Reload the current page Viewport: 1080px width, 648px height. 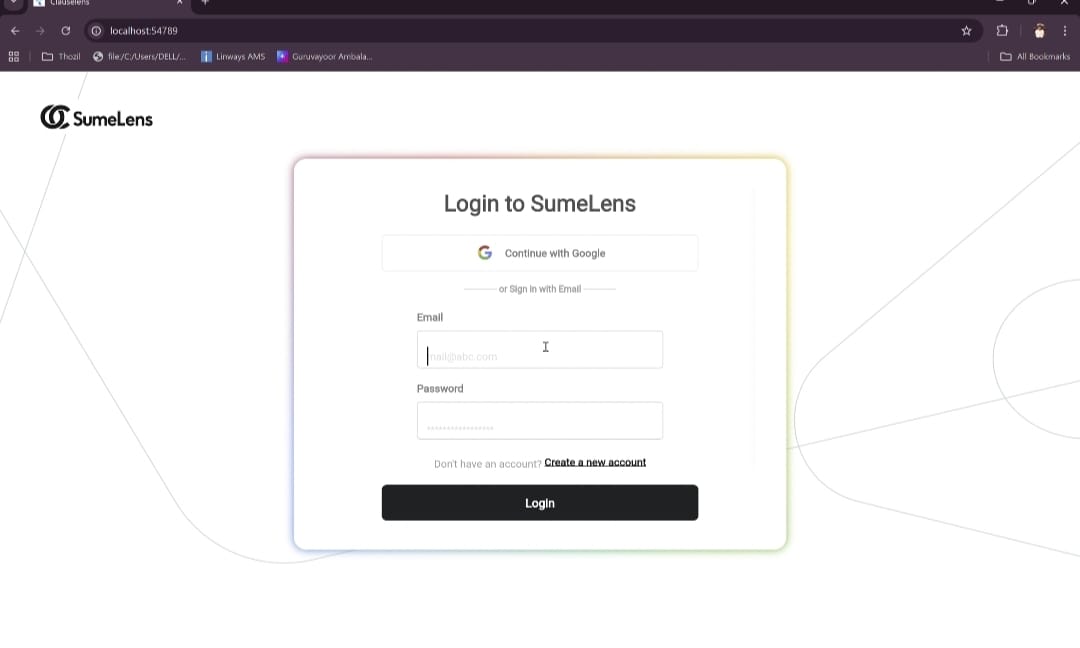65,31
